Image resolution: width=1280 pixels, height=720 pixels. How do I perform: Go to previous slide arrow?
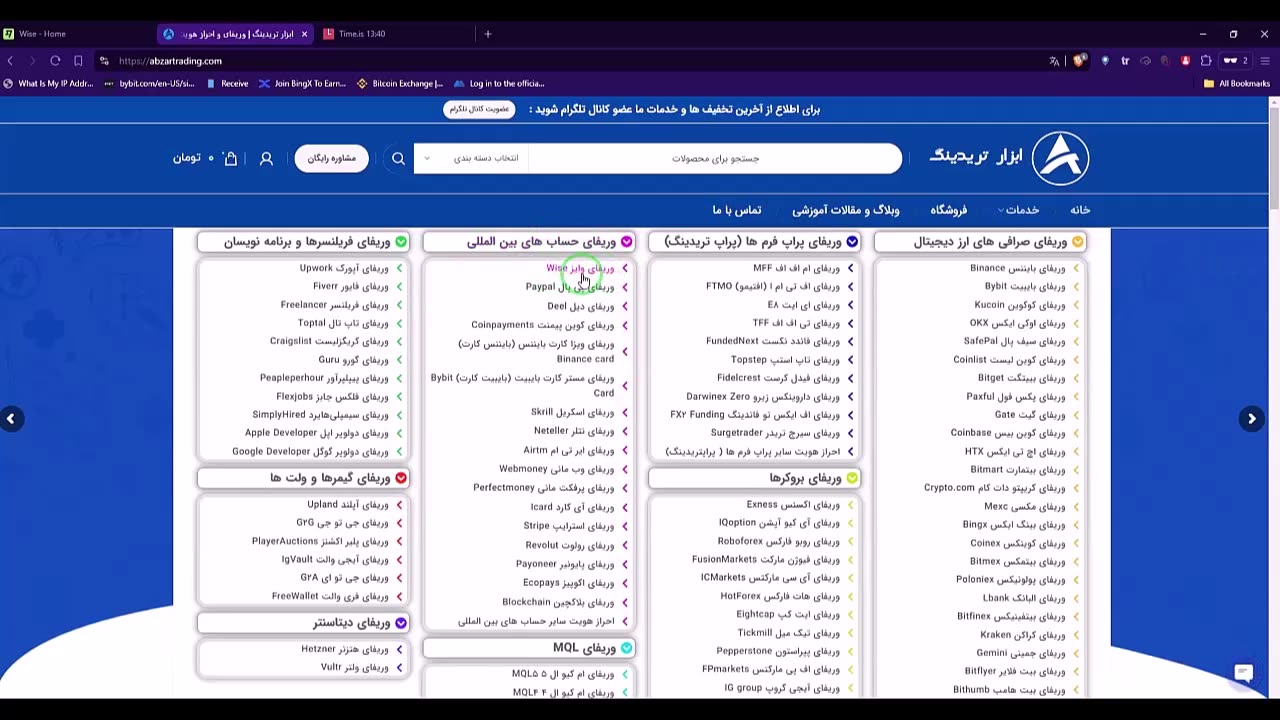11,419
